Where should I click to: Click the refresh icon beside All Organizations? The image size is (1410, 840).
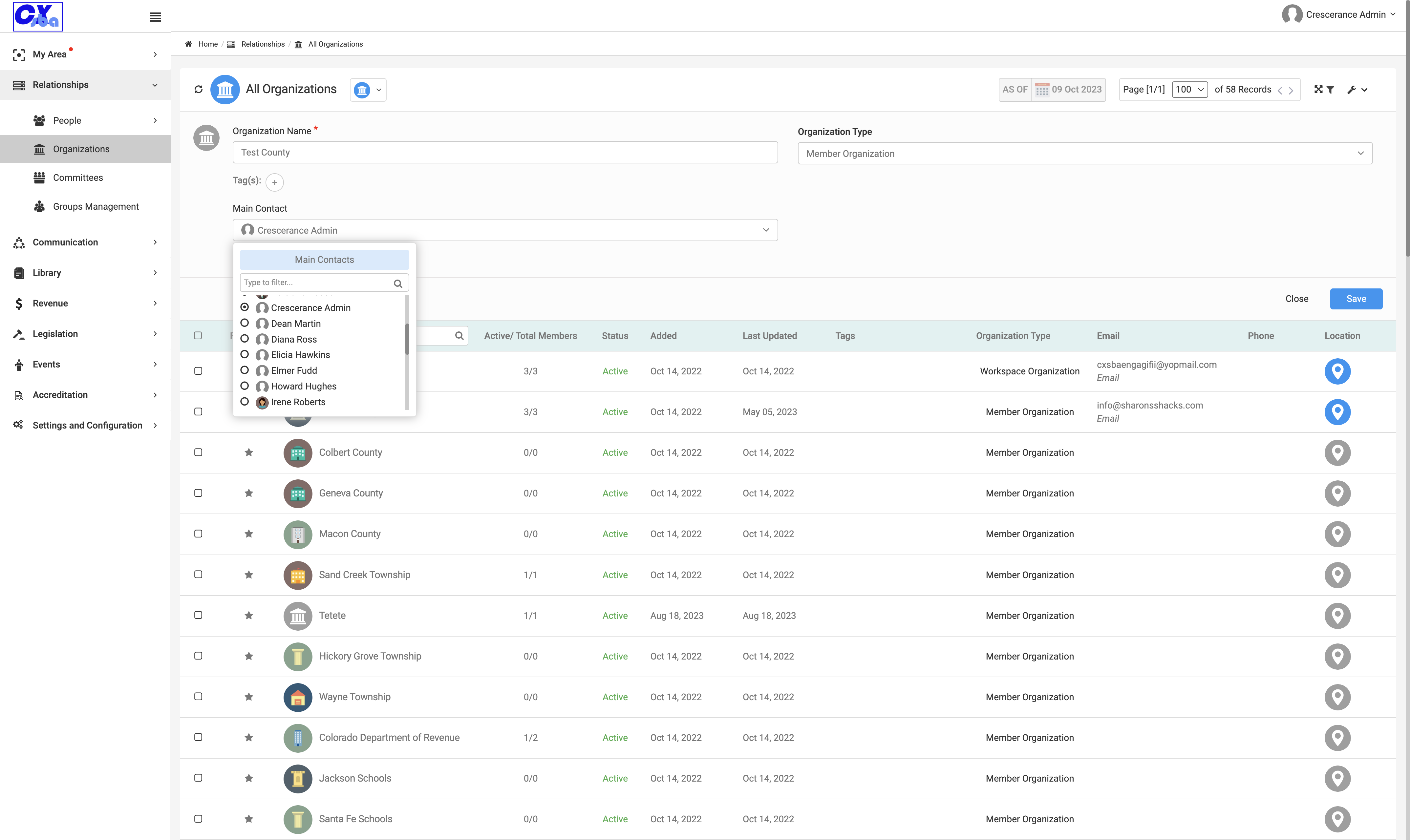click(x=198, y=90)
